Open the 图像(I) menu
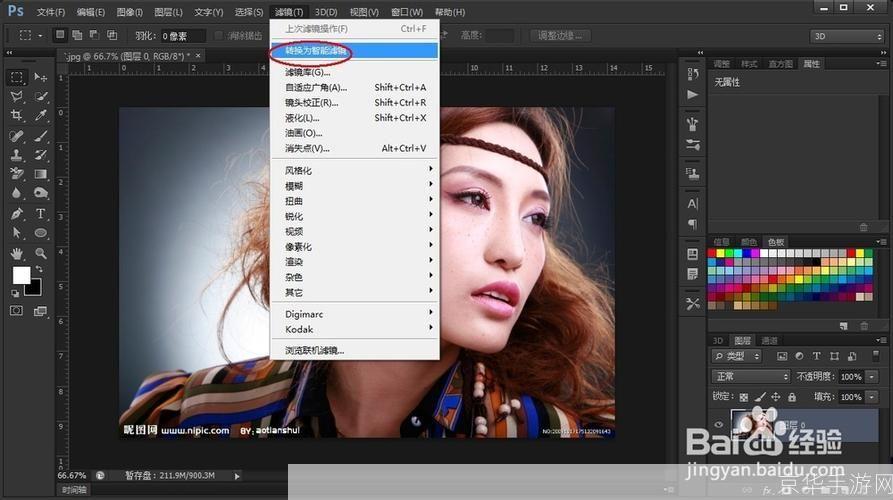893x500 pixels. pyautogui.click(x=129, y=12)
